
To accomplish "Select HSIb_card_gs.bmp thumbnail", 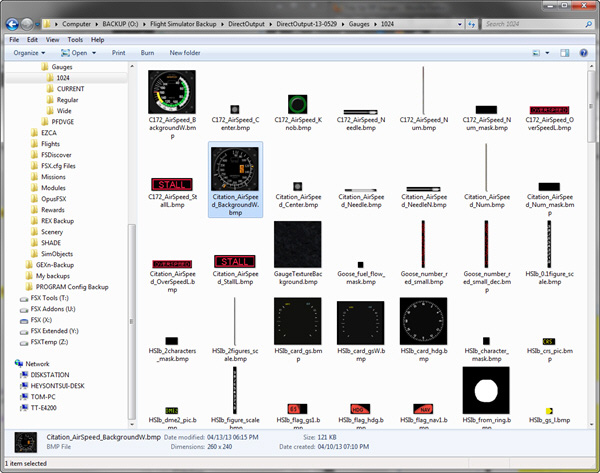I will point(297,321).
